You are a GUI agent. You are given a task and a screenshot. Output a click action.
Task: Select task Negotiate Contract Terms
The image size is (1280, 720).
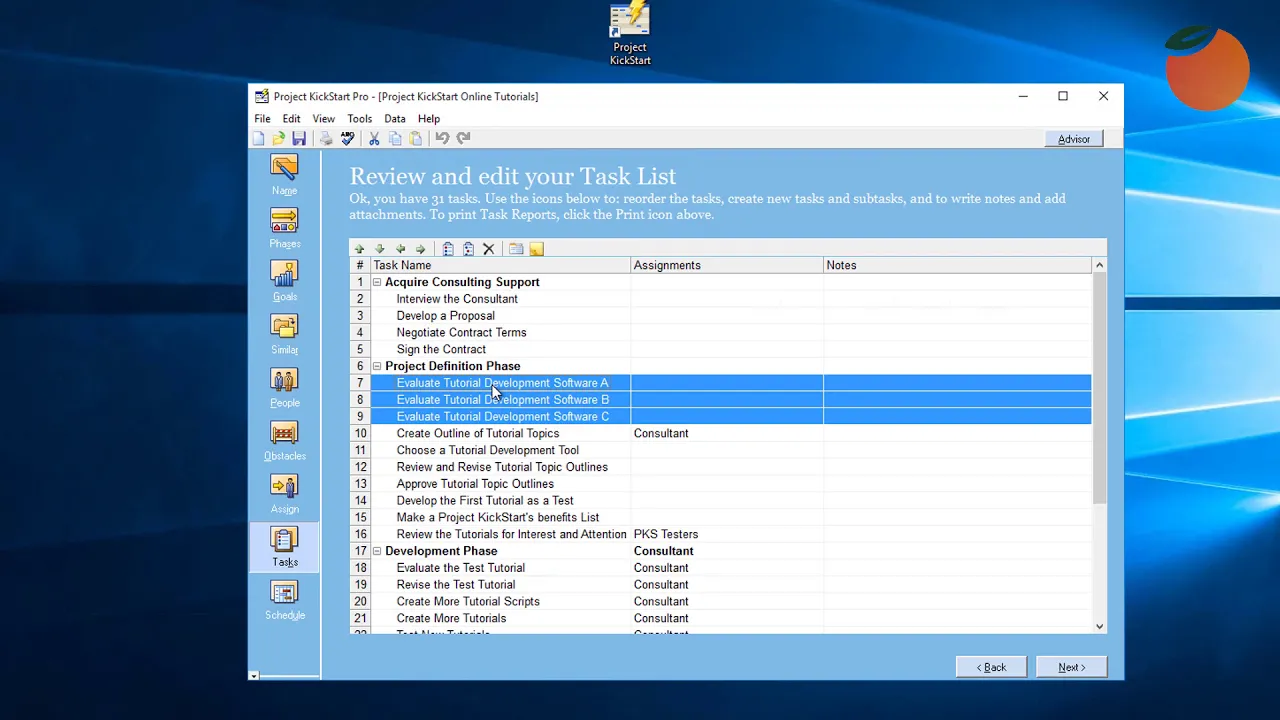point(461,333)
